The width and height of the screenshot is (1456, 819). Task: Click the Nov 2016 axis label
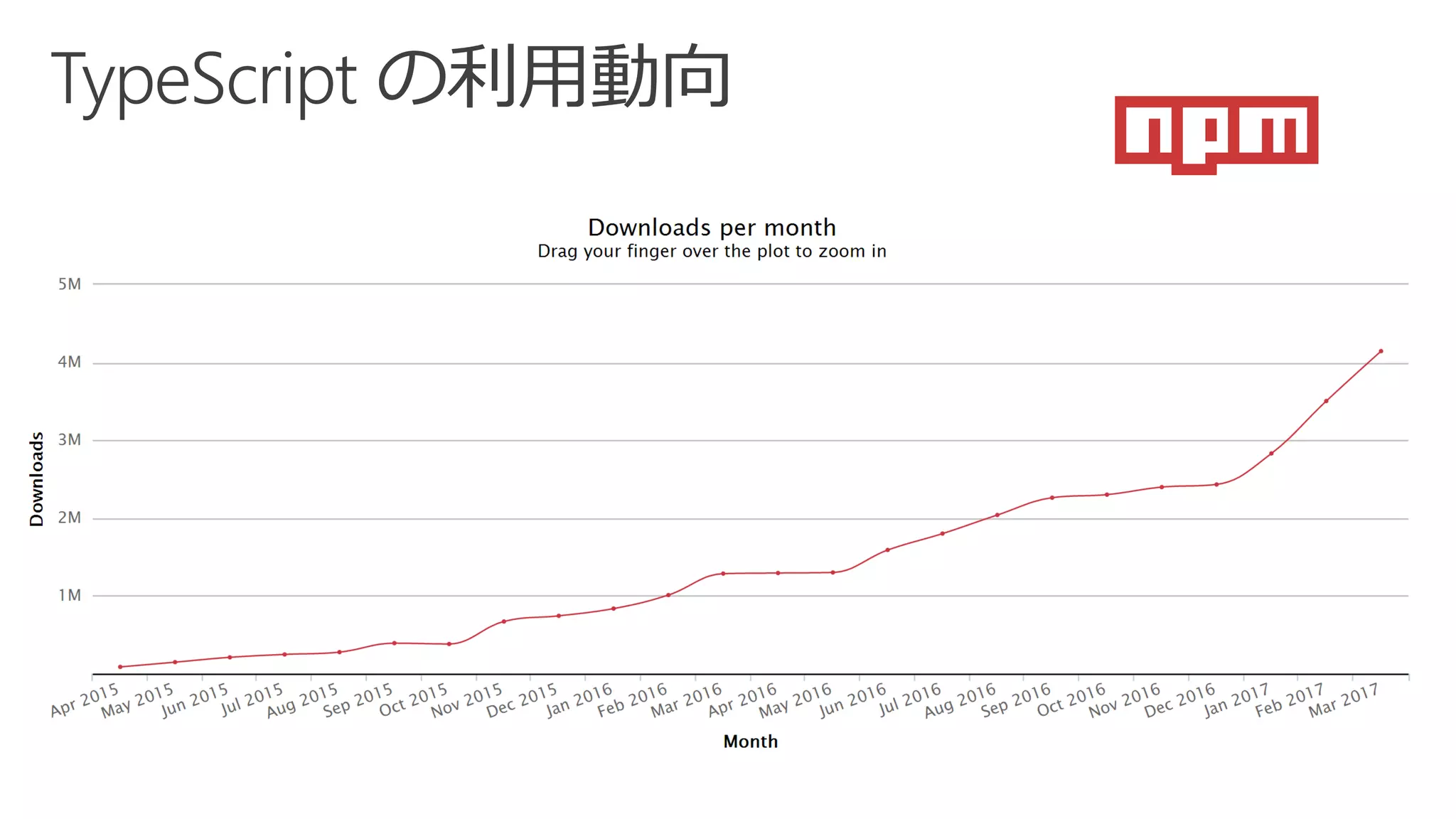[1125, 700]
